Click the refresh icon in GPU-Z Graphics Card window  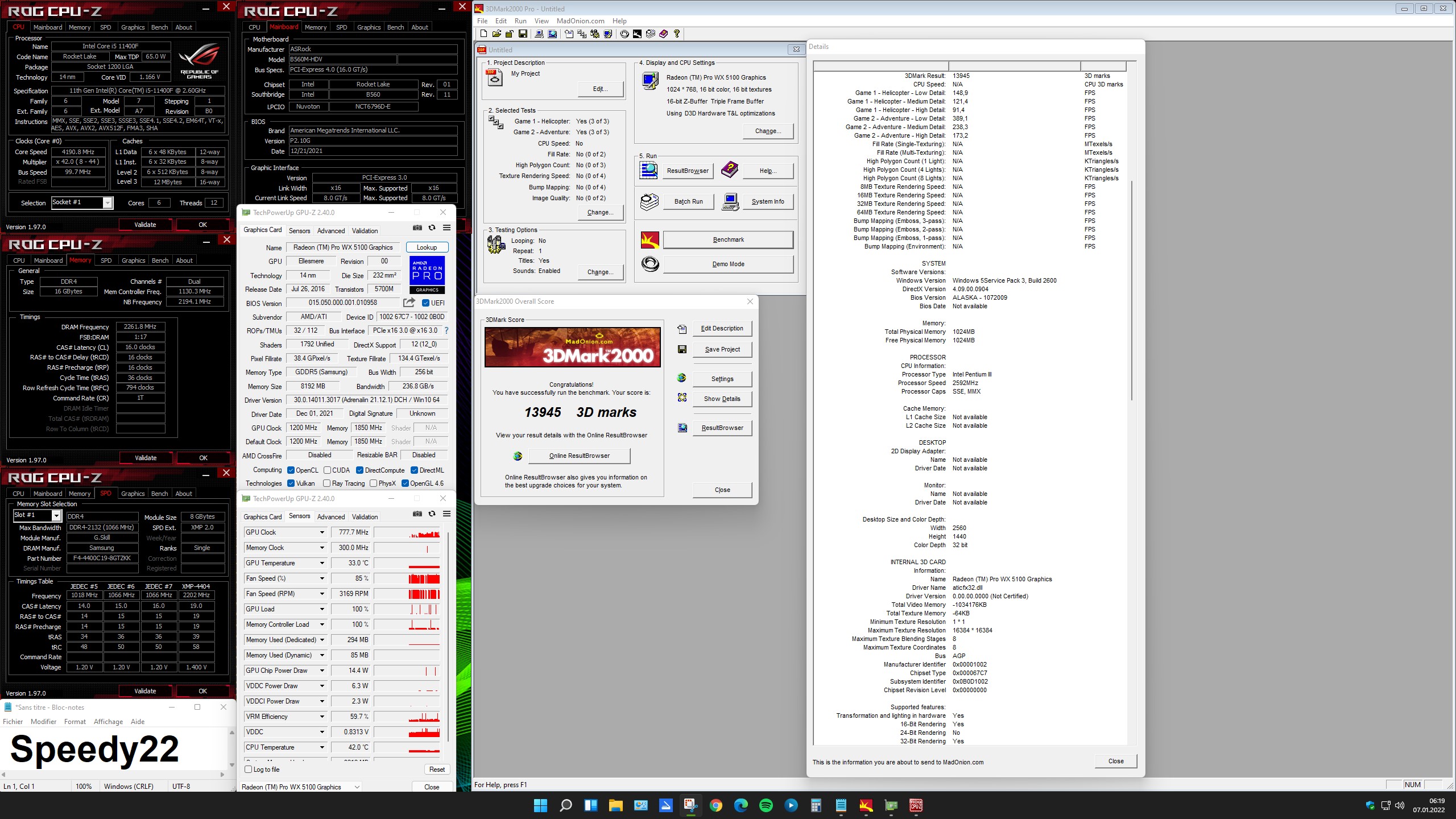coord(432,228)
